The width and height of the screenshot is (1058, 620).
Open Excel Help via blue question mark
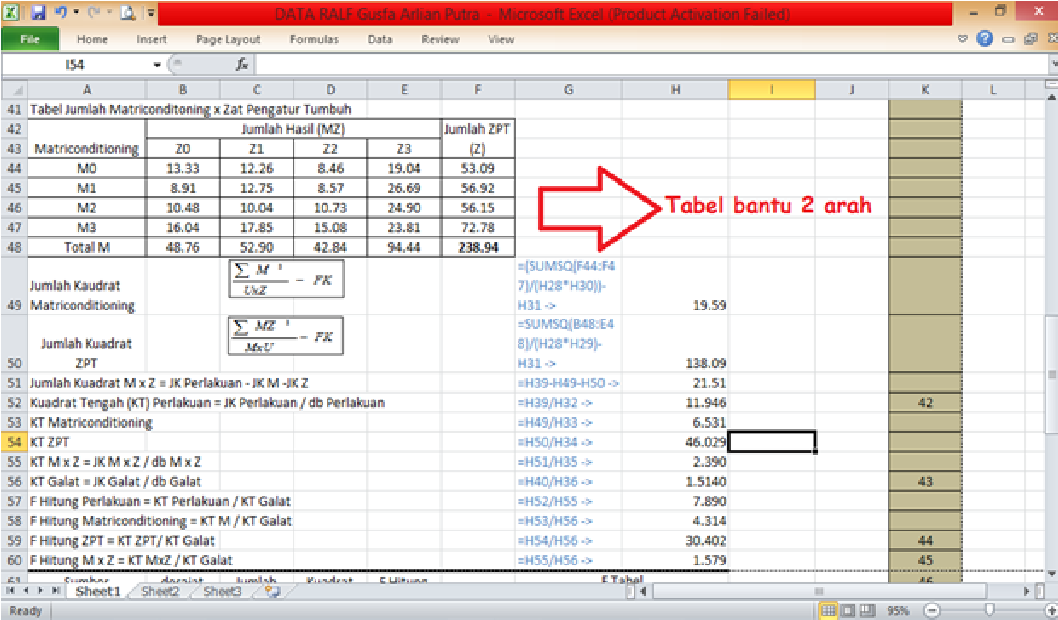(x=984, y=39)
